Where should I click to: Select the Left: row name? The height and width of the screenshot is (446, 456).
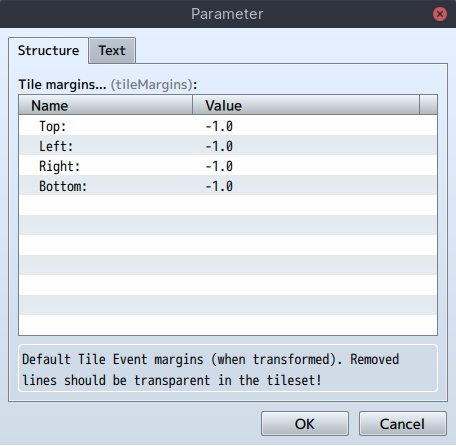pos(56,146)
